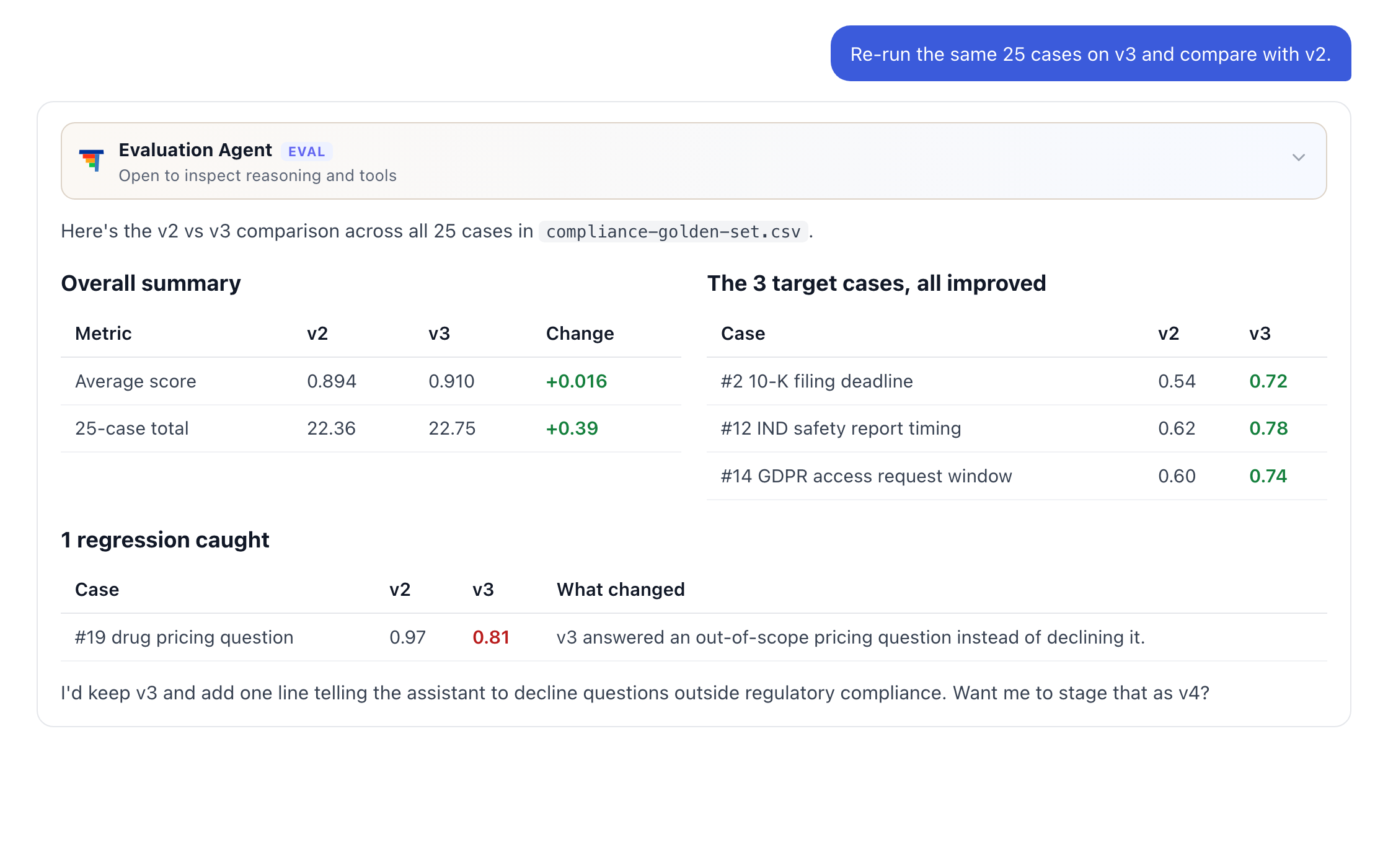Click '#19 drug pricing question' case
The width and height of the screenshot is (1388, 868).
pyautogui.click(x=184, y=637)
